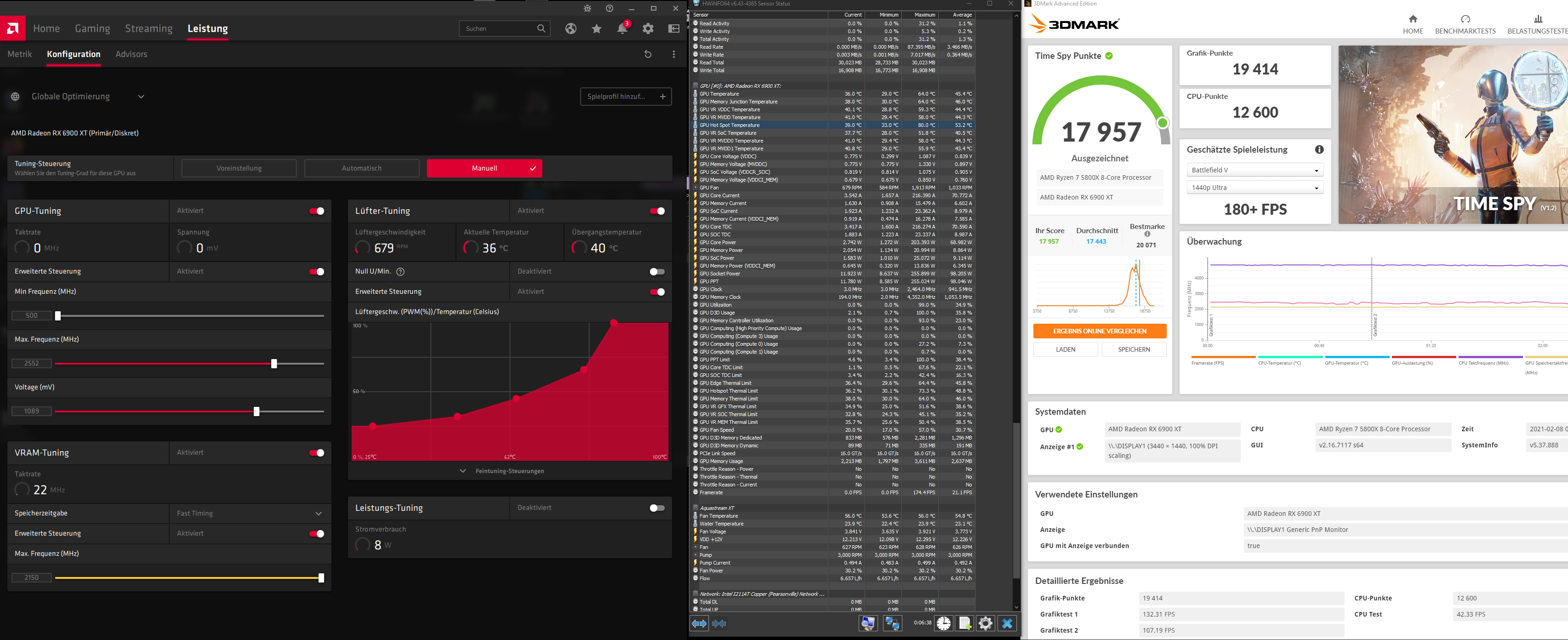
Task: Click the Max. Frequenz GPU slider handle
Action: (x=274, y=364)
